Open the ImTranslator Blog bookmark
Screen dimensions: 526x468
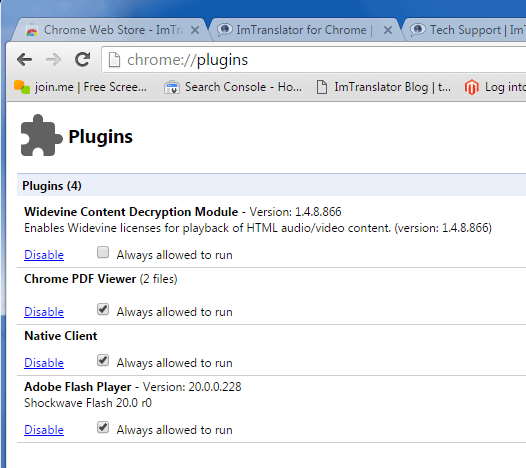[384, 87]
